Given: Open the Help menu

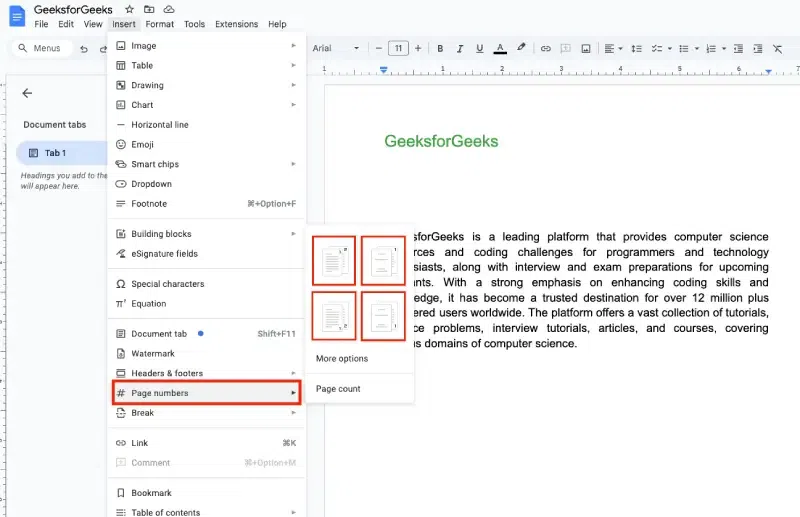Looking at the screenshot, I should point(277,24).
